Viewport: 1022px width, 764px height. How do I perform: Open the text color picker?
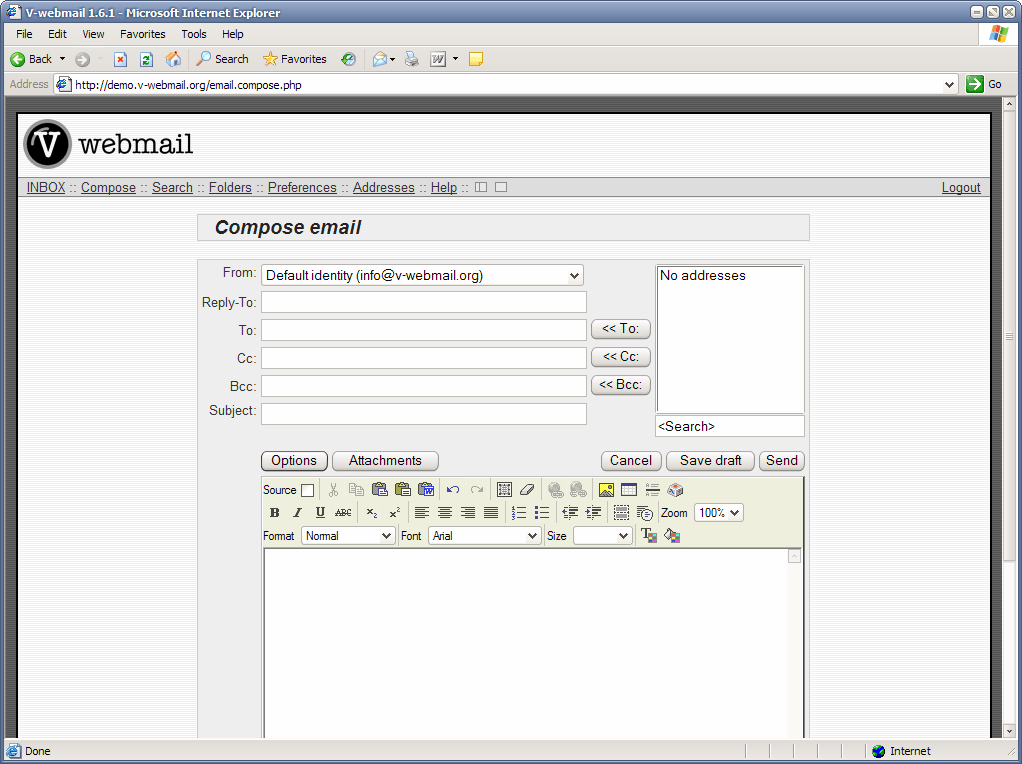coord(649,536)
